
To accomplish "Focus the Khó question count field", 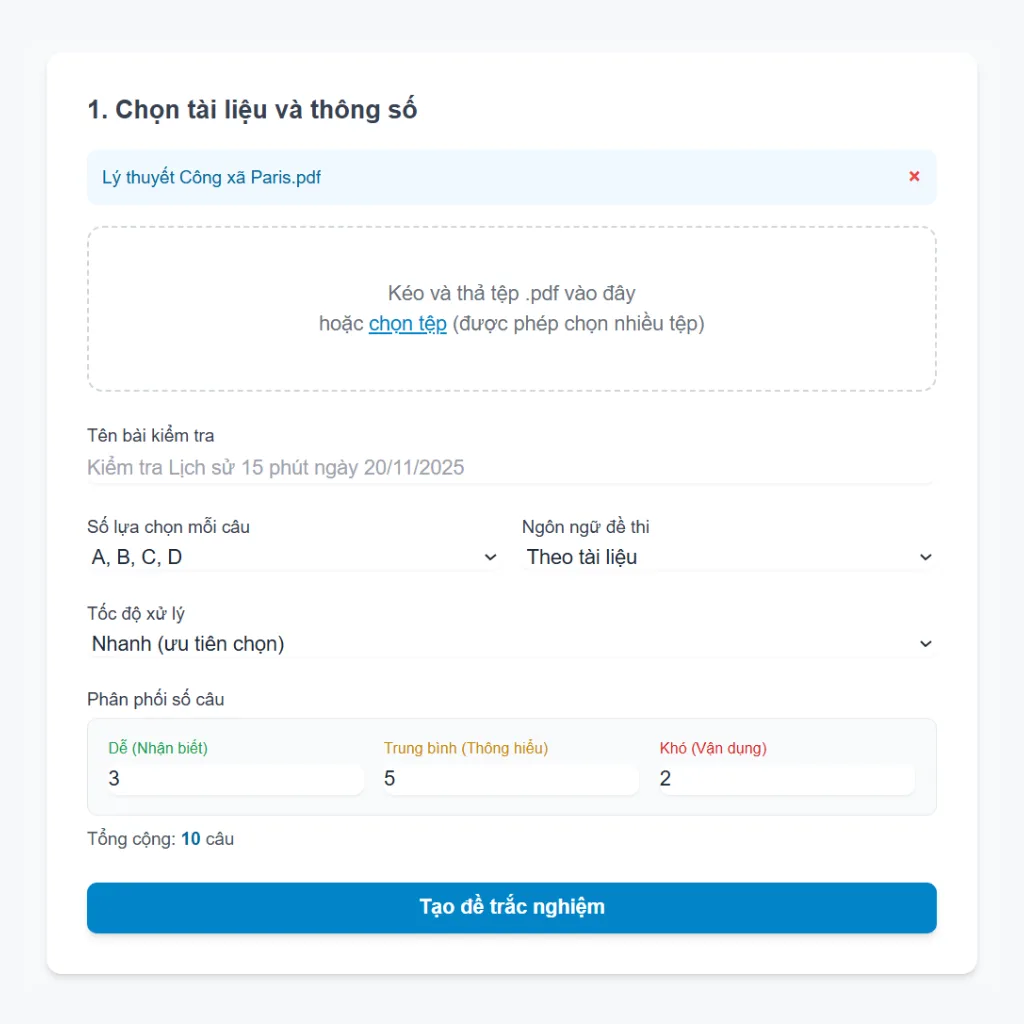I will click(786, 778).
